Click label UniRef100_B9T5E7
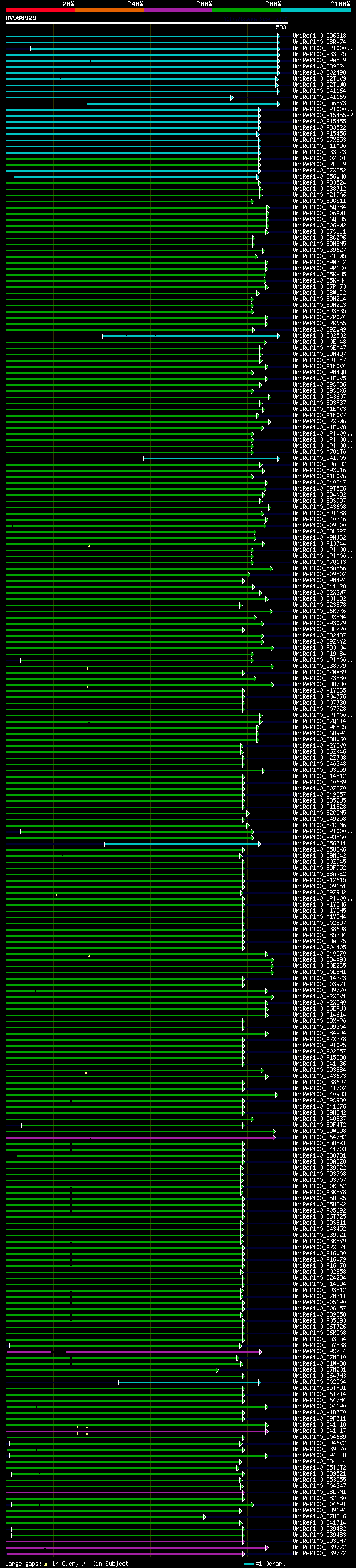356x1568 pixels. pyautogui.click(x=319, y=360)
